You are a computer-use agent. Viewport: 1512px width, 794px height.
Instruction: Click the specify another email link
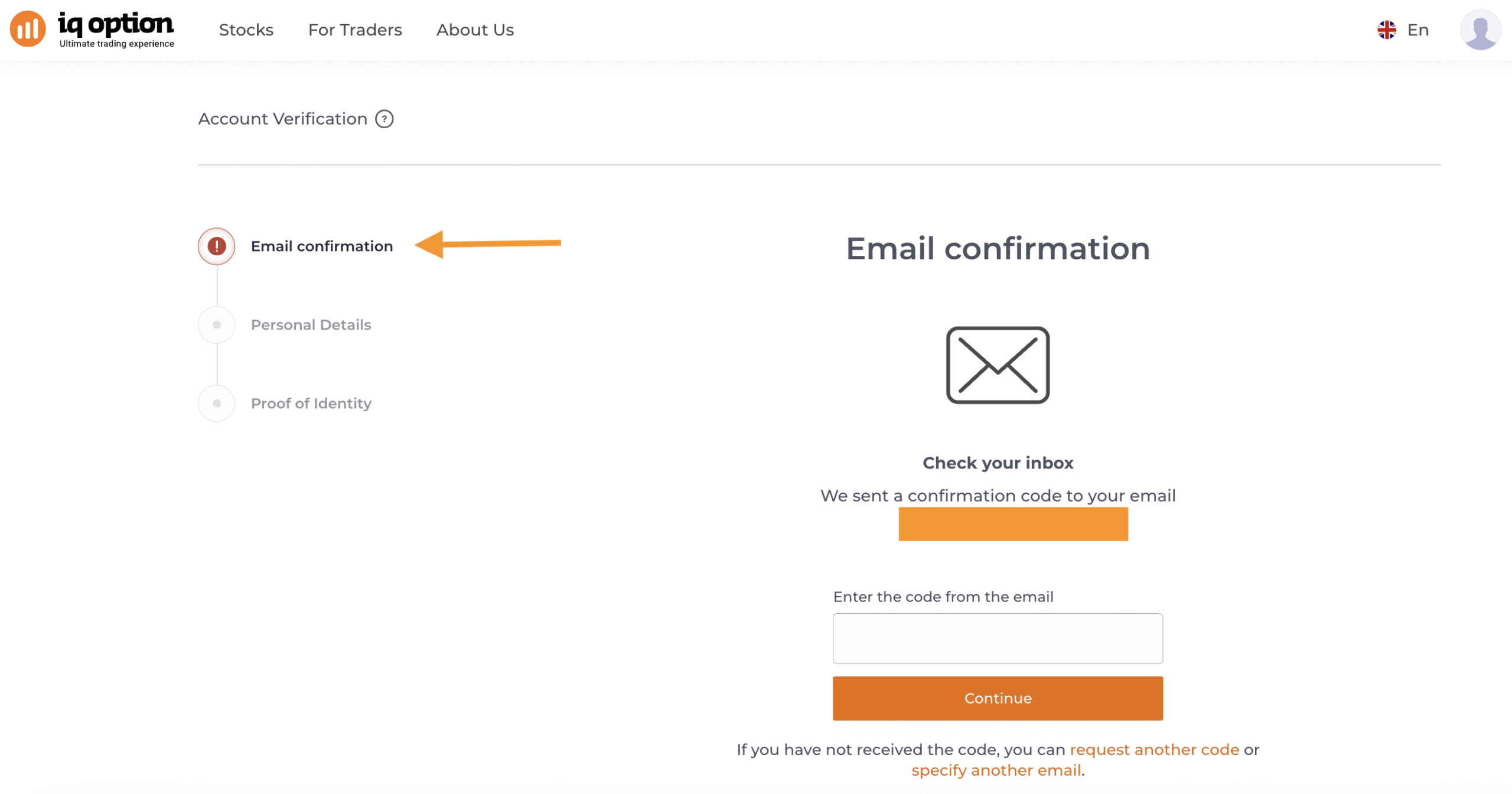(x=996, y=770)
